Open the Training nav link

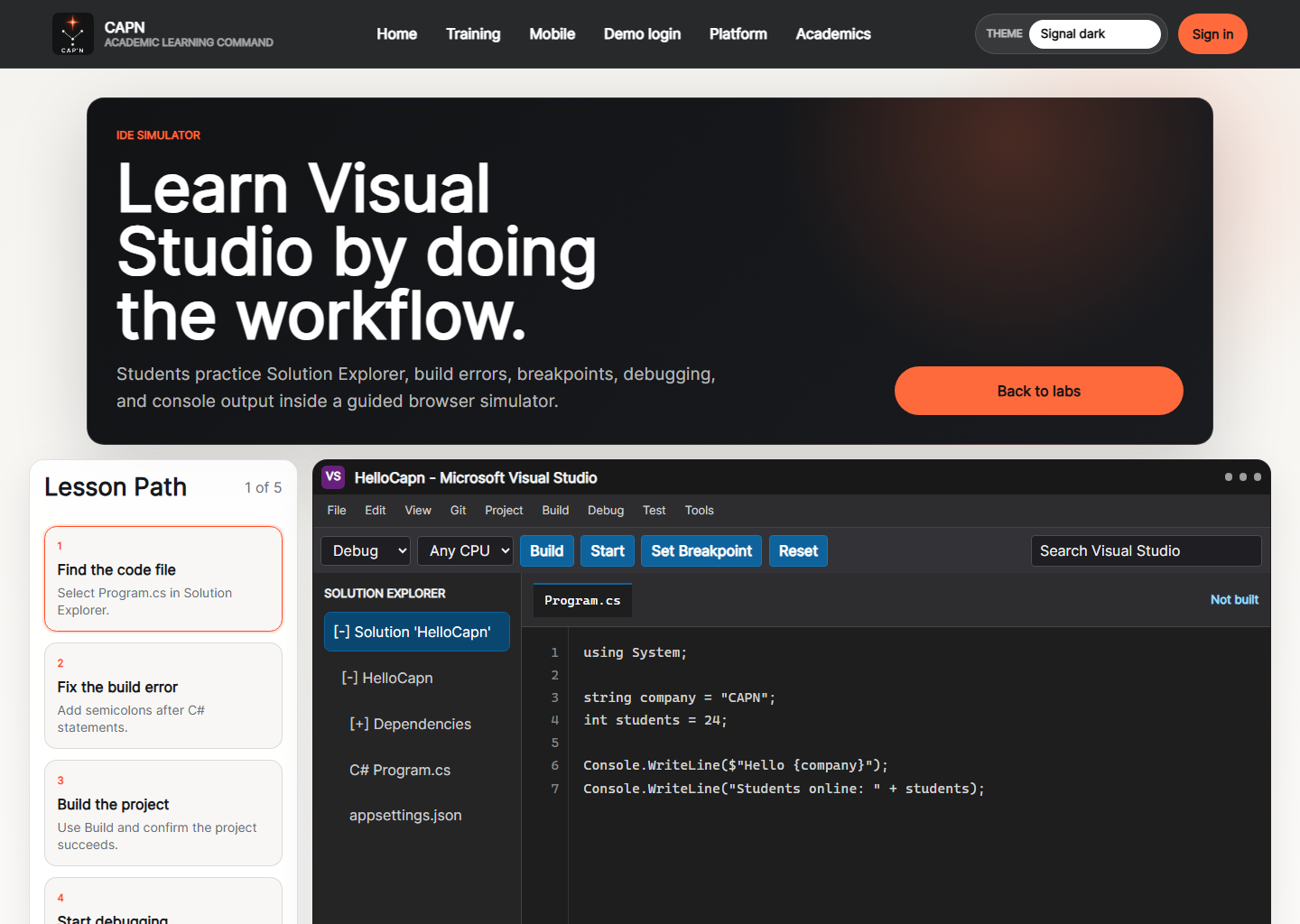coord(473,34)
